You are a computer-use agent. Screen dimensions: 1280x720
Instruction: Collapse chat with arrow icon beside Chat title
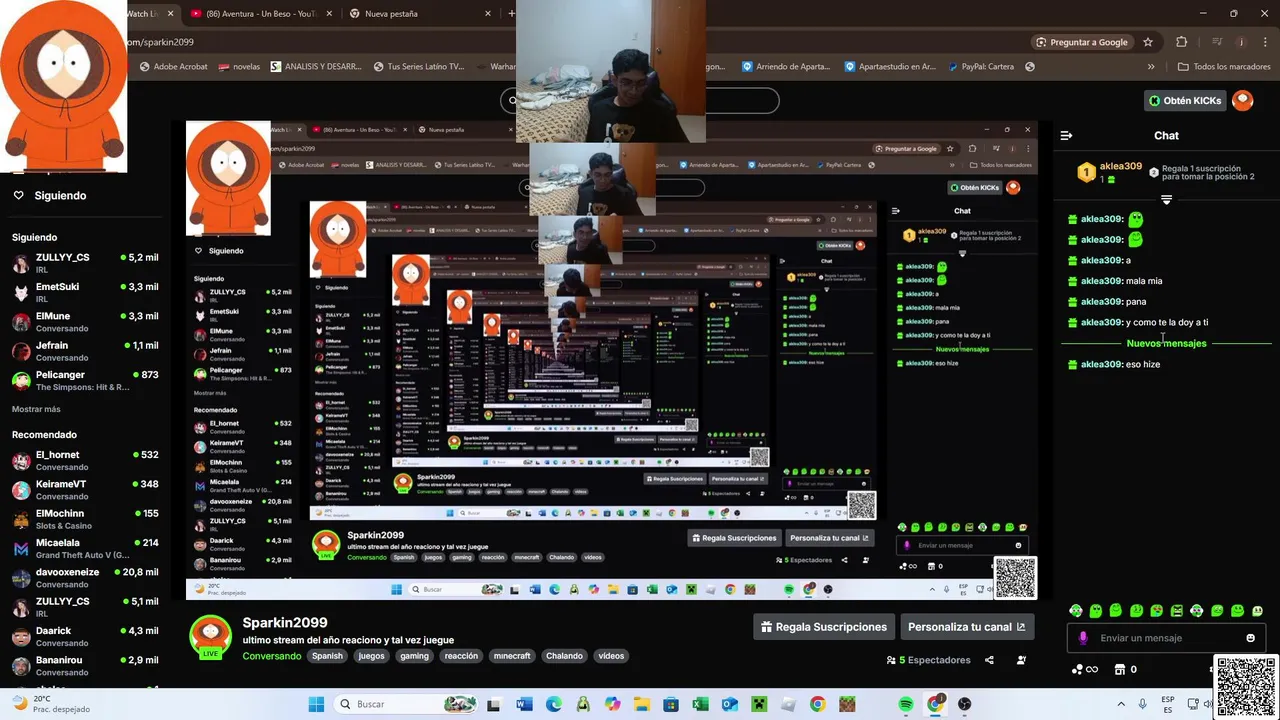click(x=1066, y=135)
